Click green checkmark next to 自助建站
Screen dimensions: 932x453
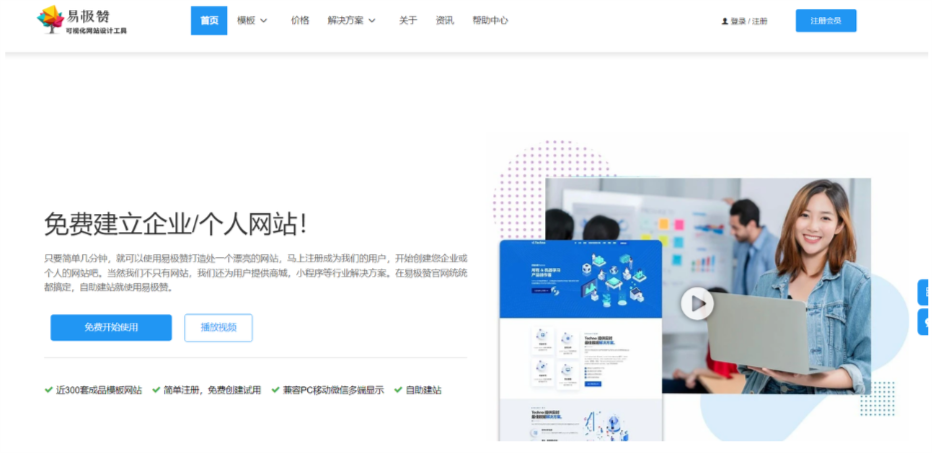point(398,390)
